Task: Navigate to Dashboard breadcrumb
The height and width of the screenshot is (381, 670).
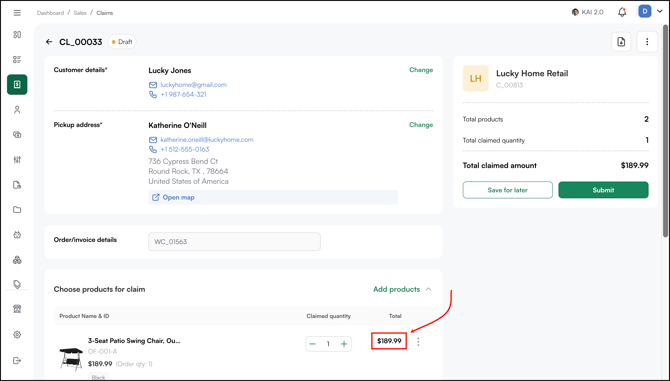Action: [50, 13]
